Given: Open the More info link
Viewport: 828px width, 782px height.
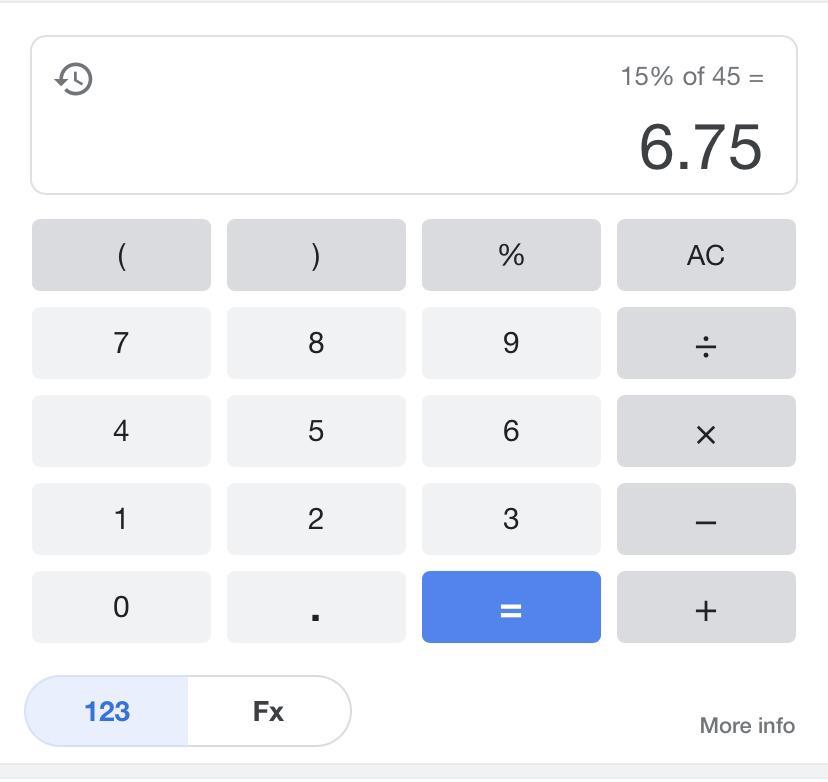Looking at the screenshot, I should (x=747, y=726).
